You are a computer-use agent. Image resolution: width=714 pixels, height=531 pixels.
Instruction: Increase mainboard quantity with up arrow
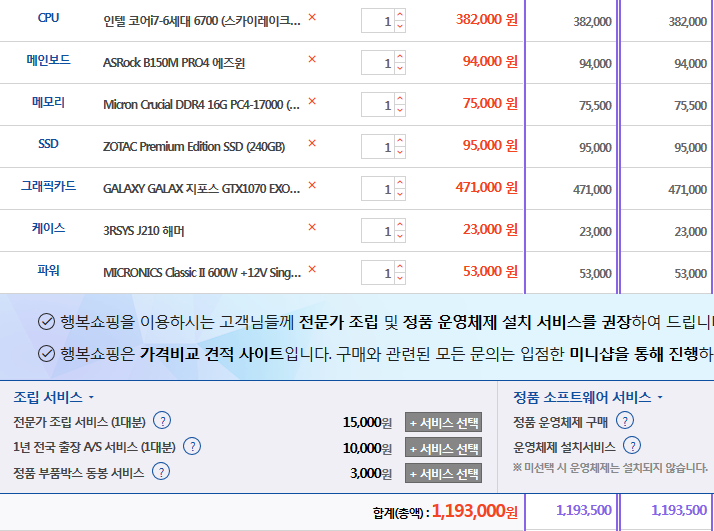pyautogui.click(x=400, y=56)
